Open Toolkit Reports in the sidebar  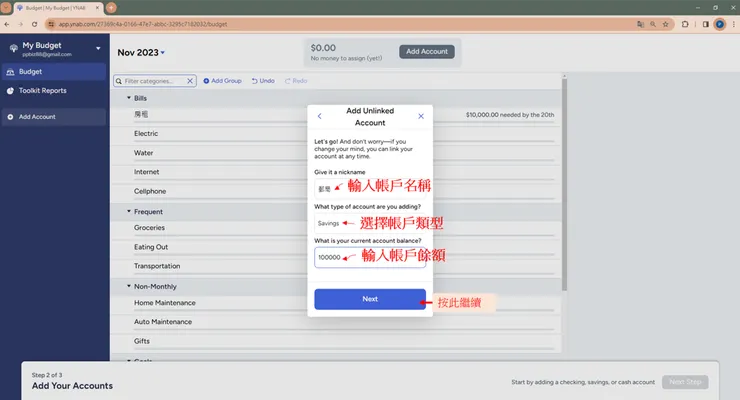click(x=53, y=91)
